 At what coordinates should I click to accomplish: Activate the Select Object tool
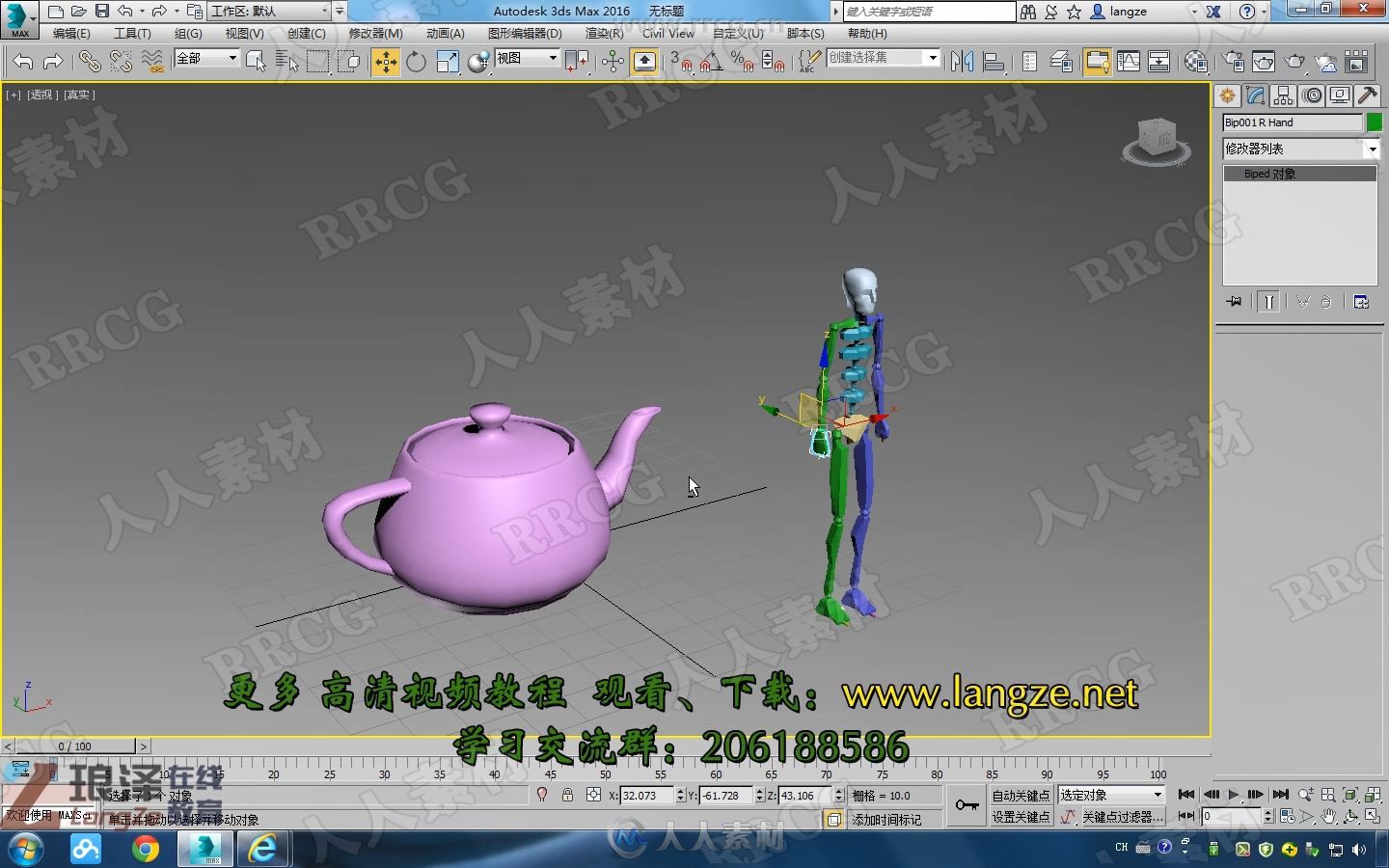(x=256, y=62)
